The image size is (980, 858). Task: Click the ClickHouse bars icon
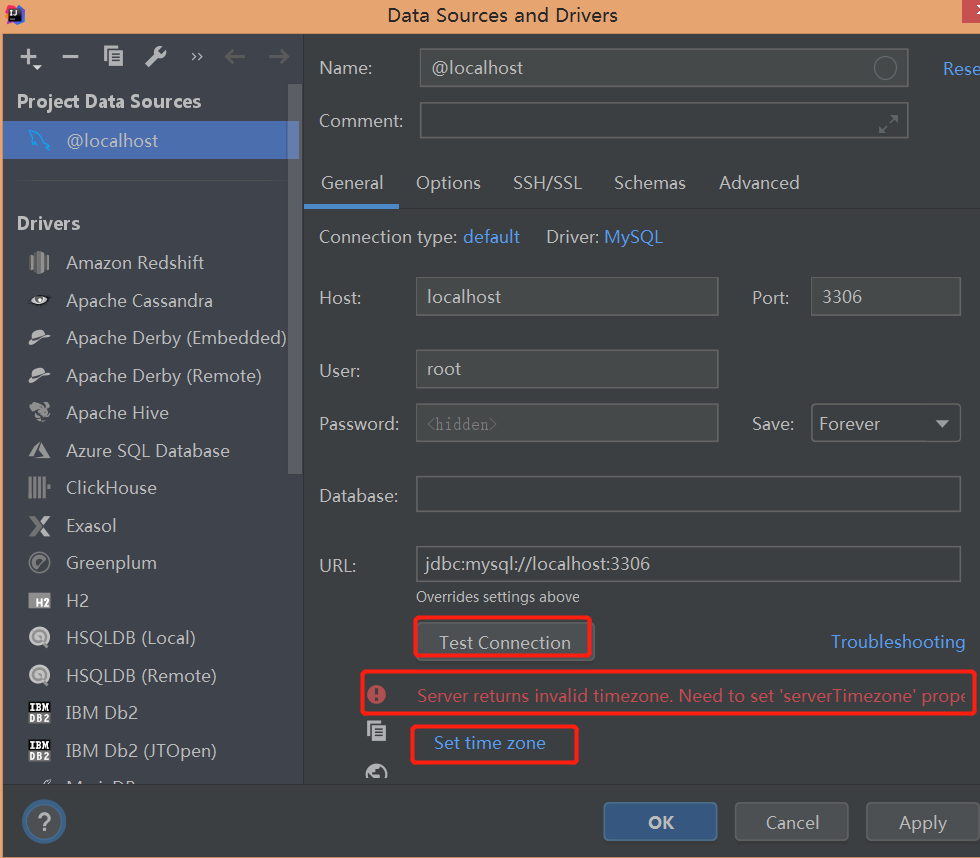pos(39,487)
